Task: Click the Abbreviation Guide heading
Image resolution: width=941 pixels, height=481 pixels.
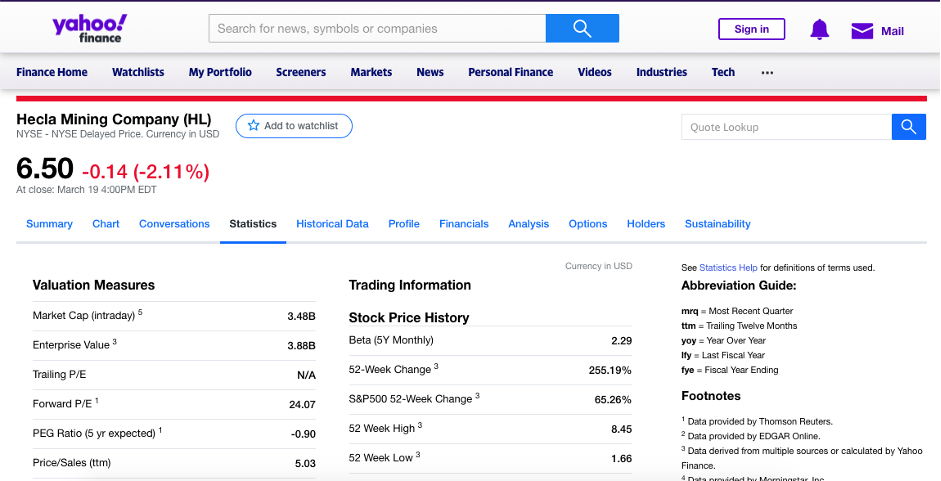Action: pos(739,286)
